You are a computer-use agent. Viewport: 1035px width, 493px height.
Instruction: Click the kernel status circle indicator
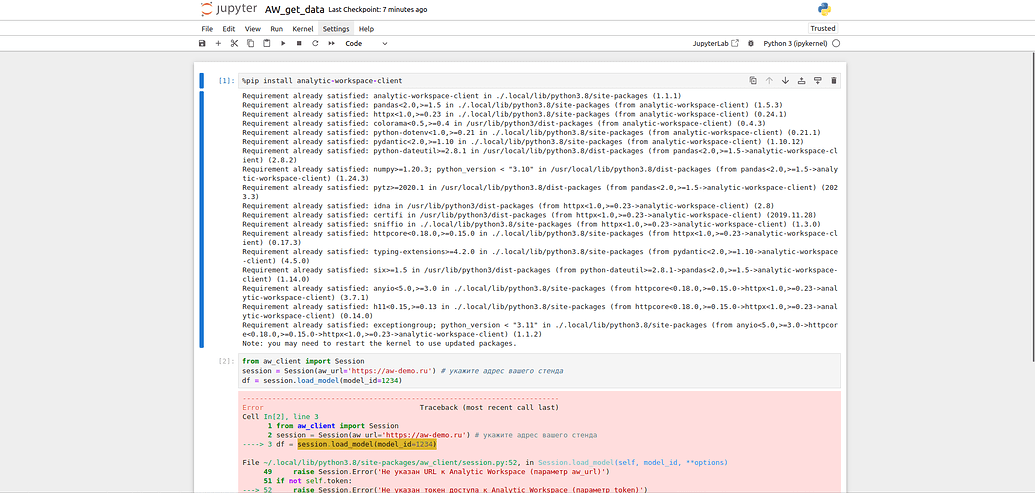click(x=836, y=44)
